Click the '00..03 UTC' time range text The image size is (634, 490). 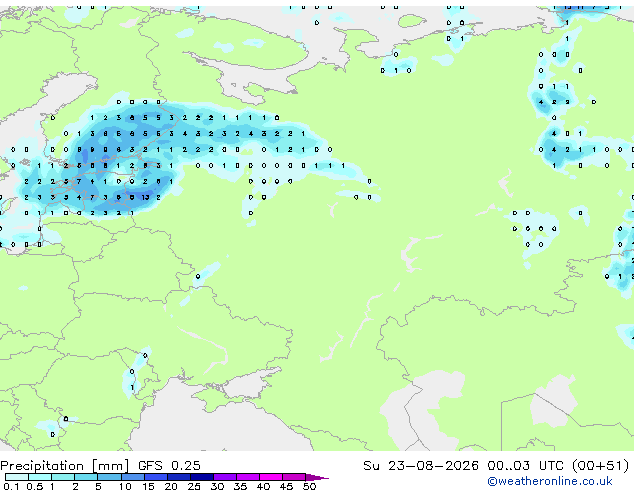tap(525, 466)
